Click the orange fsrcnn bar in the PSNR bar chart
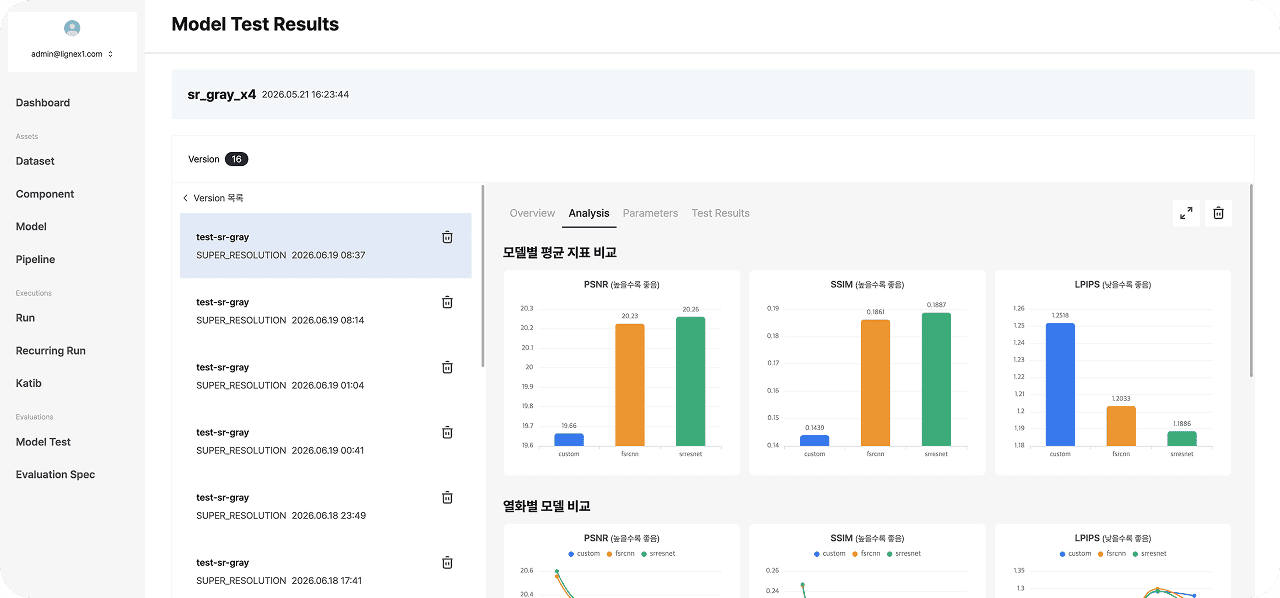Viewport: 1280px width, 598px height. 630,385
